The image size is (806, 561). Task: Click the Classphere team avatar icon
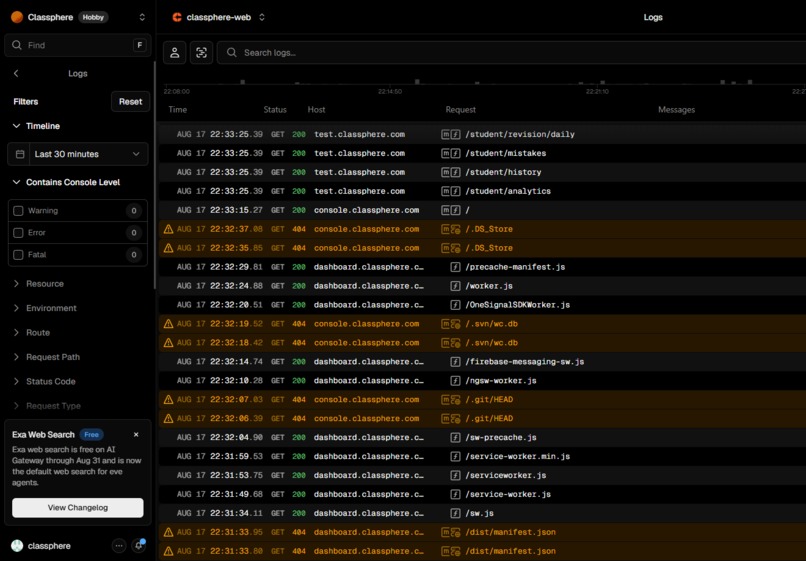17,17
